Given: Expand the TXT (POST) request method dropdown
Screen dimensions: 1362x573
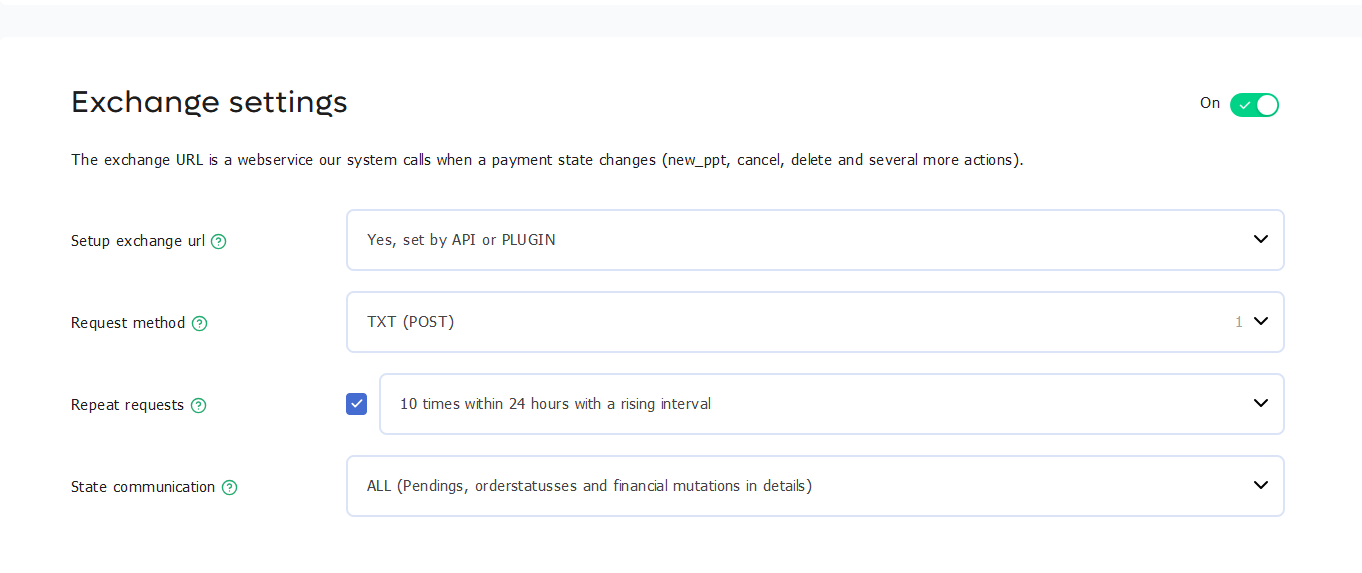Looking at the screenshot, I should pyautogui.click(x=815, y=322).
